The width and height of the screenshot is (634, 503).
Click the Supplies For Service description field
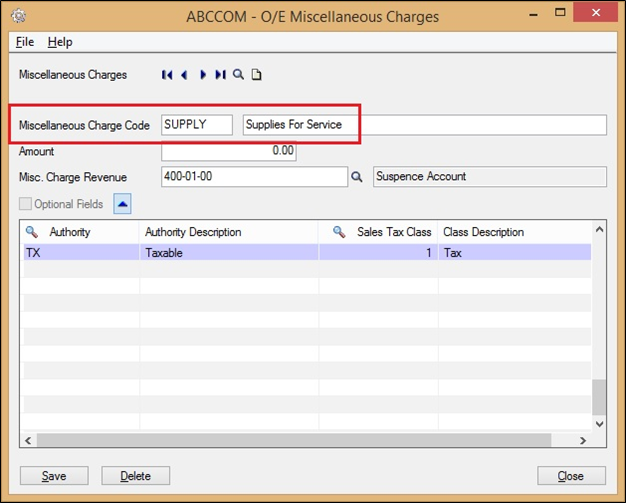425,125
